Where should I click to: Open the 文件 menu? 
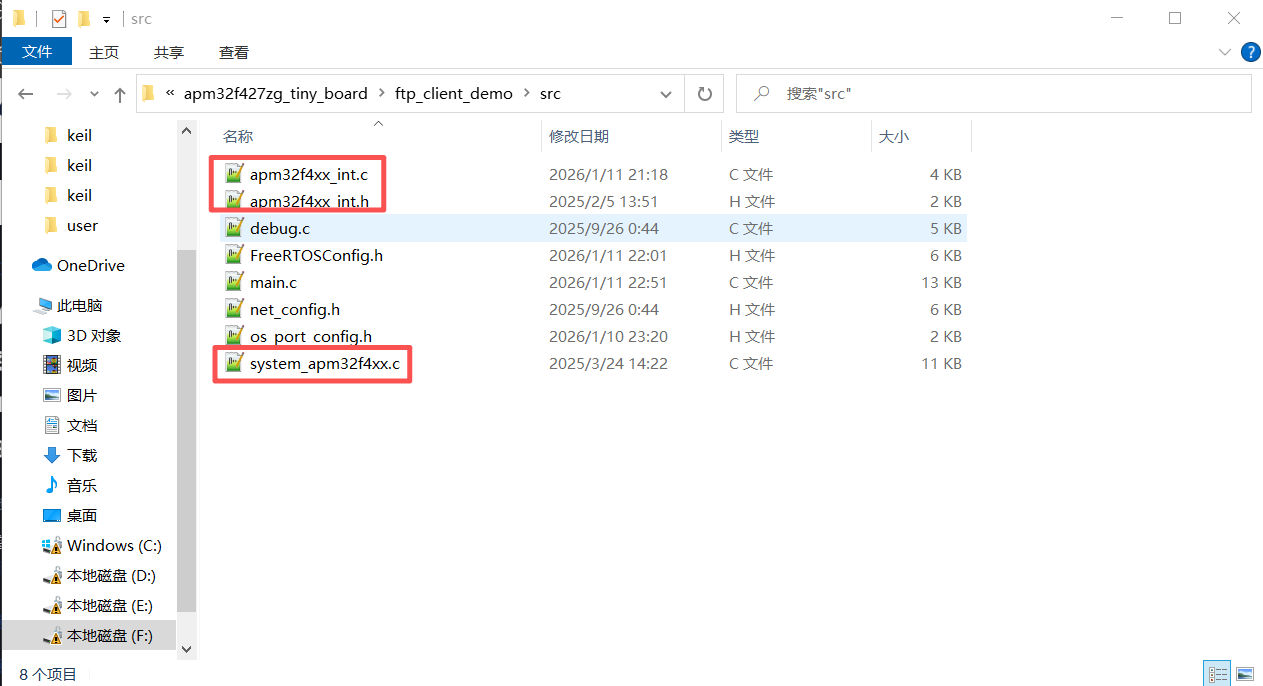[37, 52]
